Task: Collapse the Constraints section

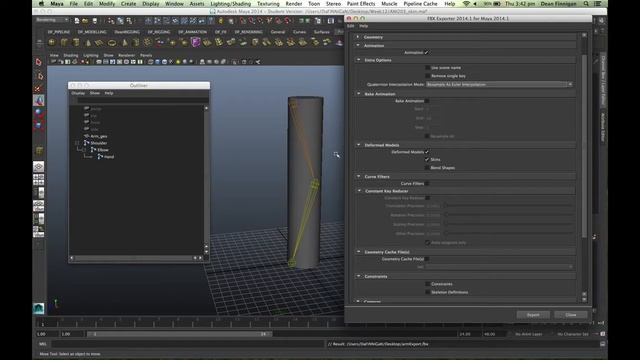Action: [358, 276]
